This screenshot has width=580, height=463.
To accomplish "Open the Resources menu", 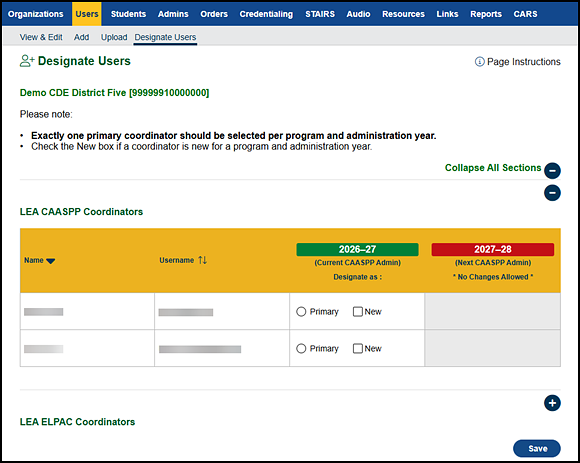I will pyautogui.click(x=403, y=14).
